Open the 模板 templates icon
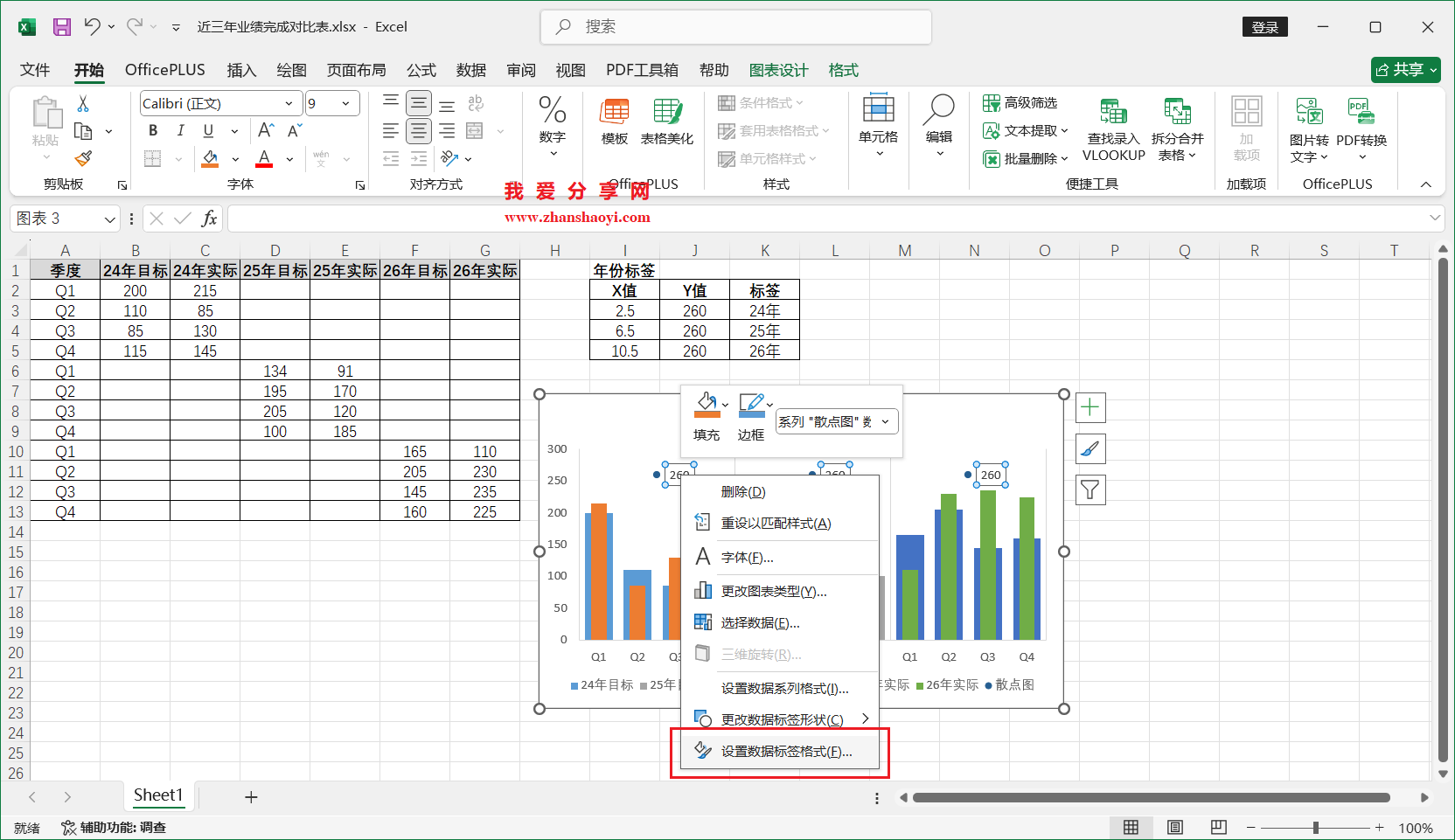This screenshot has height=840, width=1455. click(615, 112)
